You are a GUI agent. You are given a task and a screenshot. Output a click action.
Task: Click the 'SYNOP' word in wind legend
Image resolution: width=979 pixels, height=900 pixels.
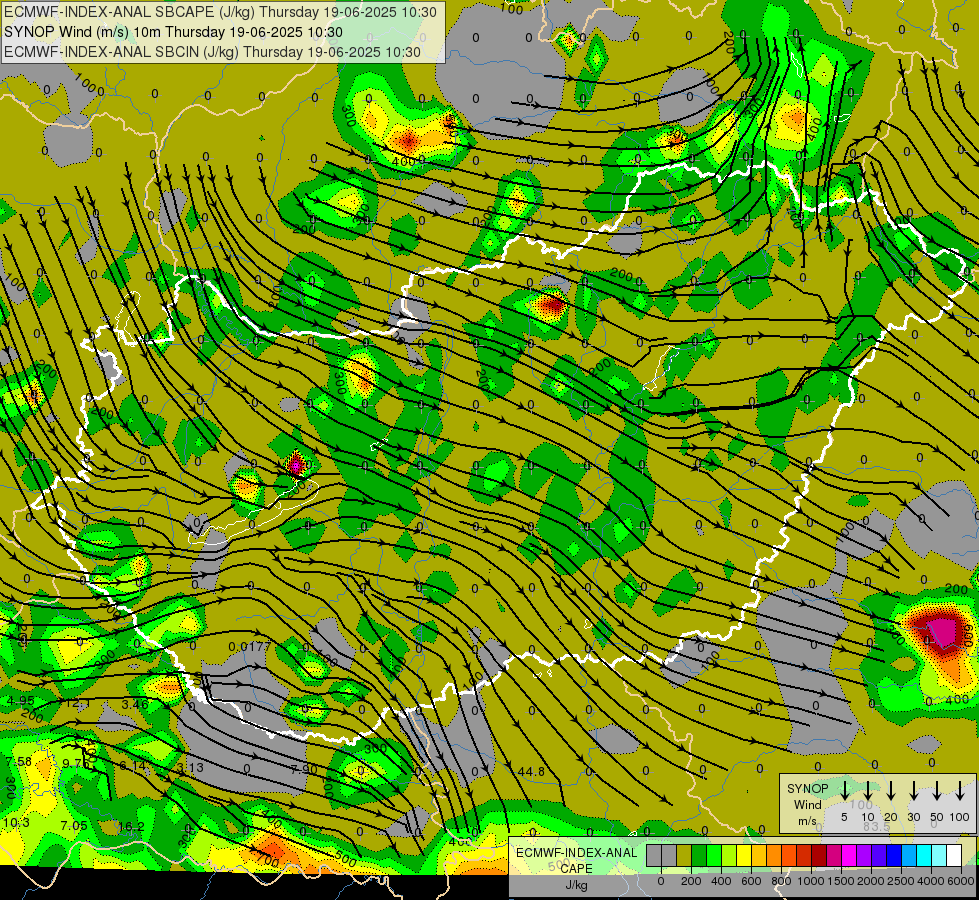(807, 789)
